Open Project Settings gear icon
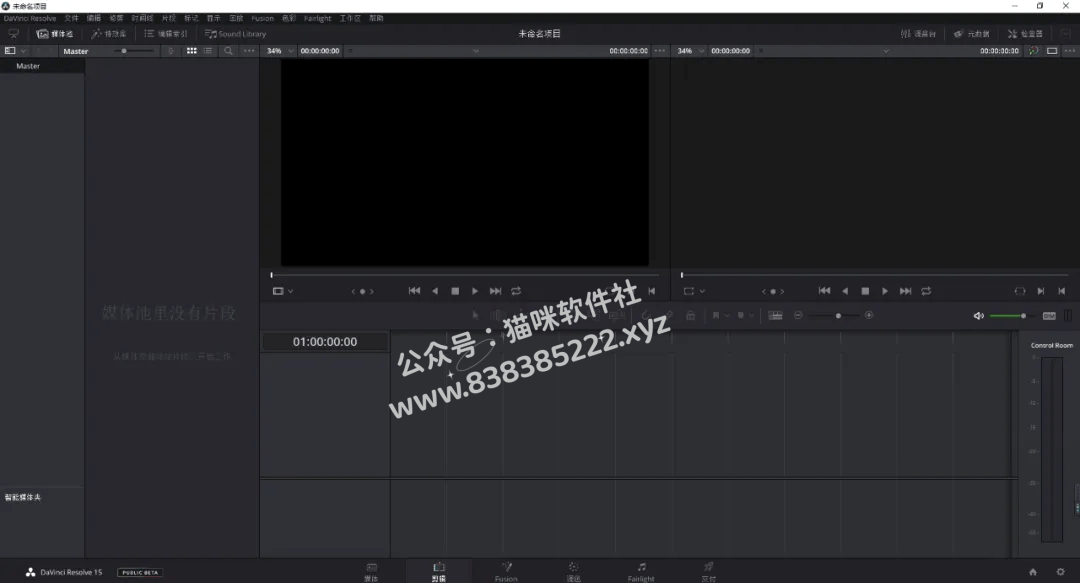Screen dimensions: 1080x583 tap(1060, 572)
